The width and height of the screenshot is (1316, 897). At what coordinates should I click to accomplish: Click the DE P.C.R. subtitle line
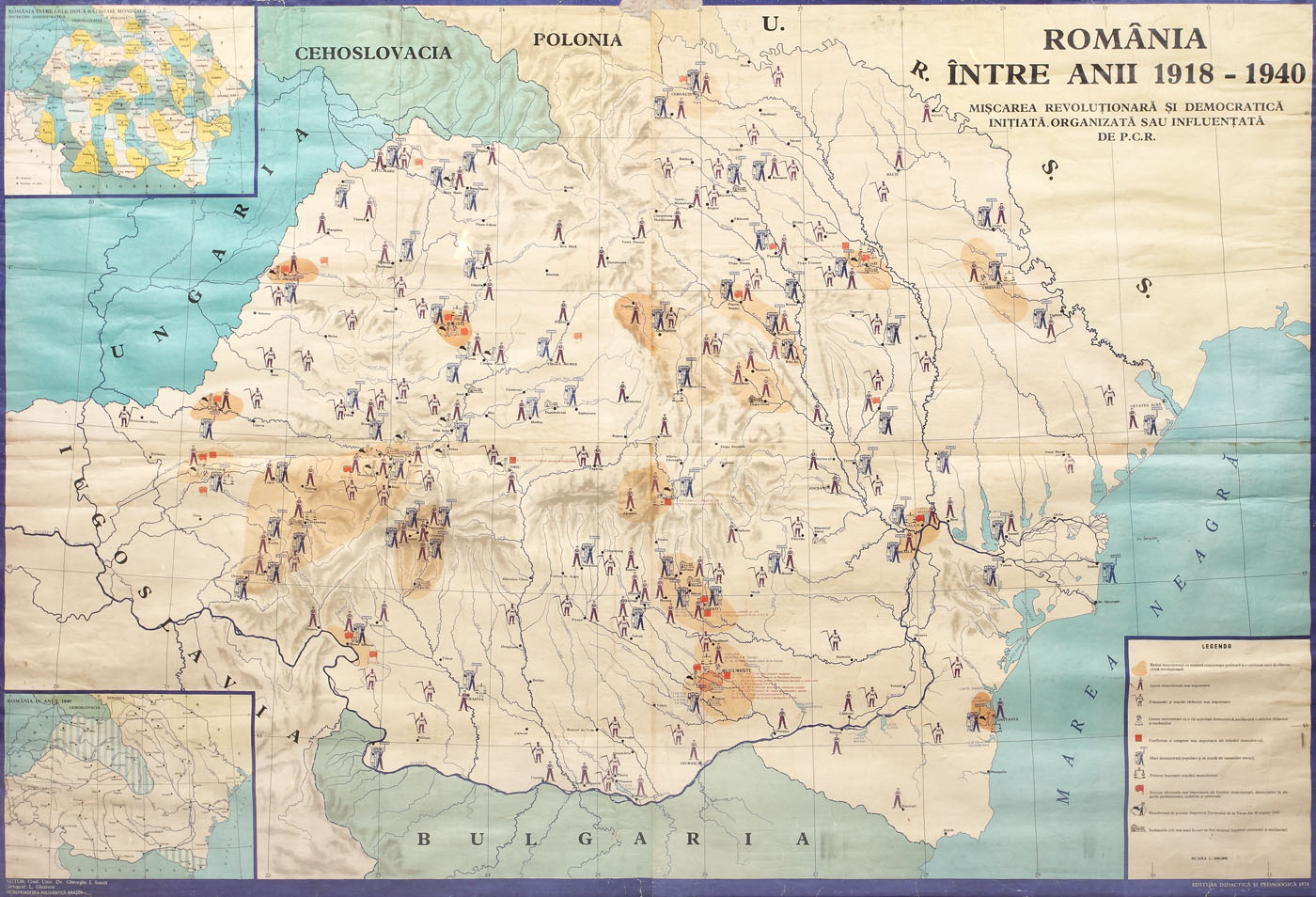(1125, 135)
